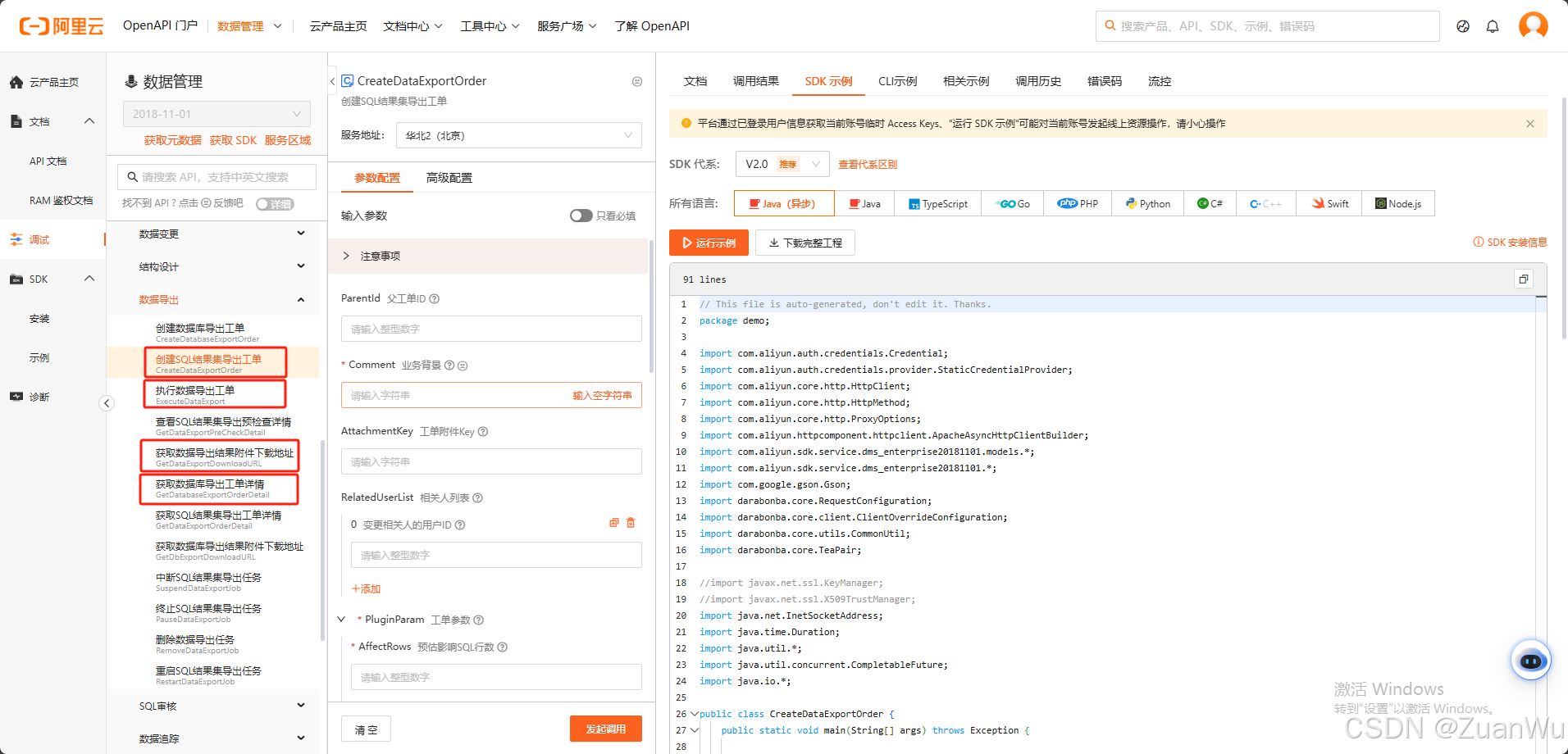Image resolution: width=1568 pixels, height=754 pixels.
Task: Select Node.js language
Action: pyautogui.click(x=1398, y=203)
